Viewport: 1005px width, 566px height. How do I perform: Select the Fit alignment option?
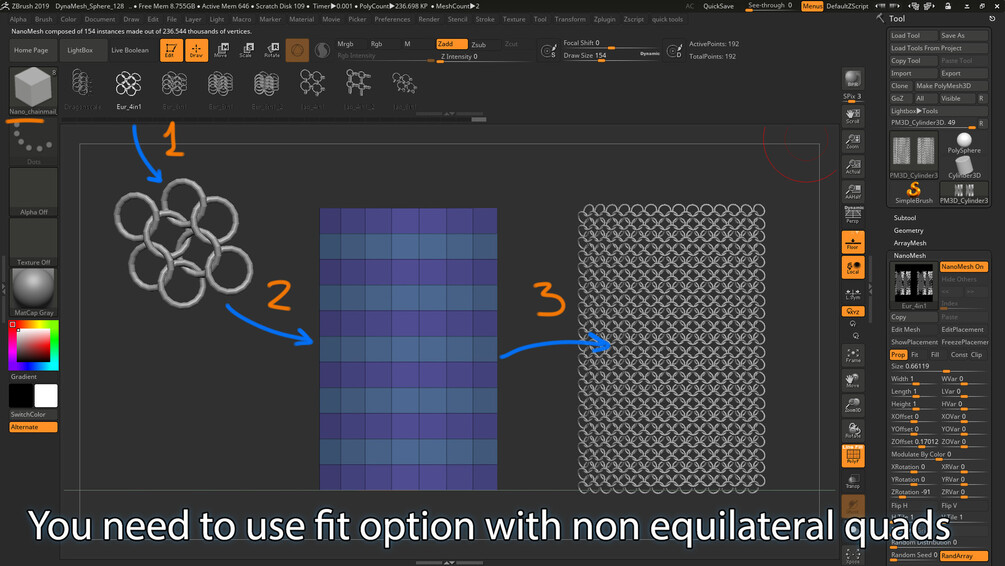(915, 355)
